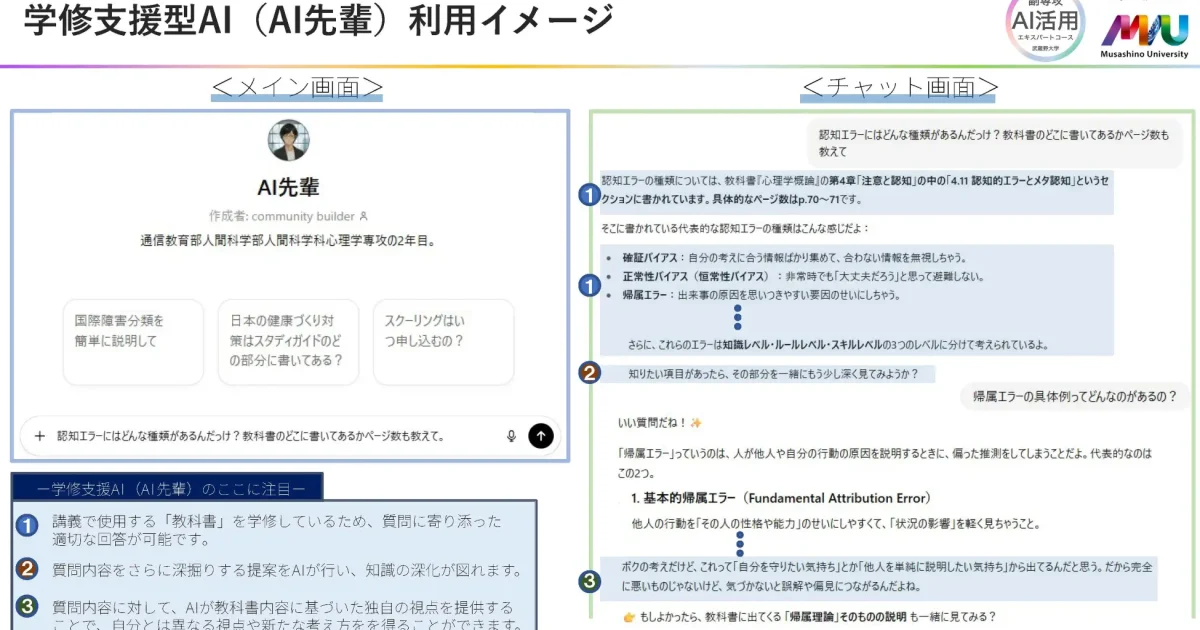
Task: Click the AI活用 エキスパートコース badge
Action: (x=1046, y=25)
